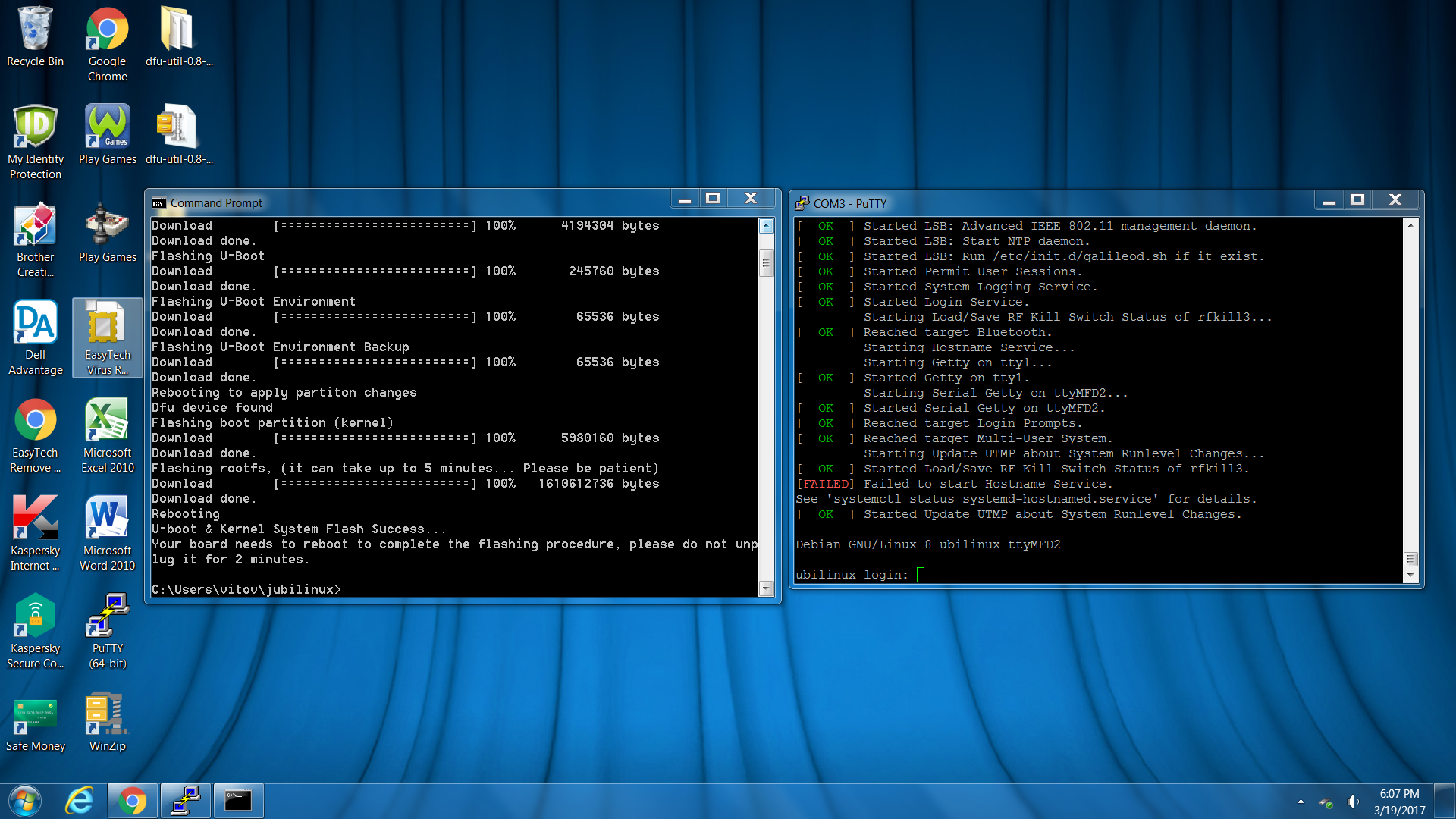
Task: Click Command Prompt scrollbar up arrow
Action: click(766, 226)
